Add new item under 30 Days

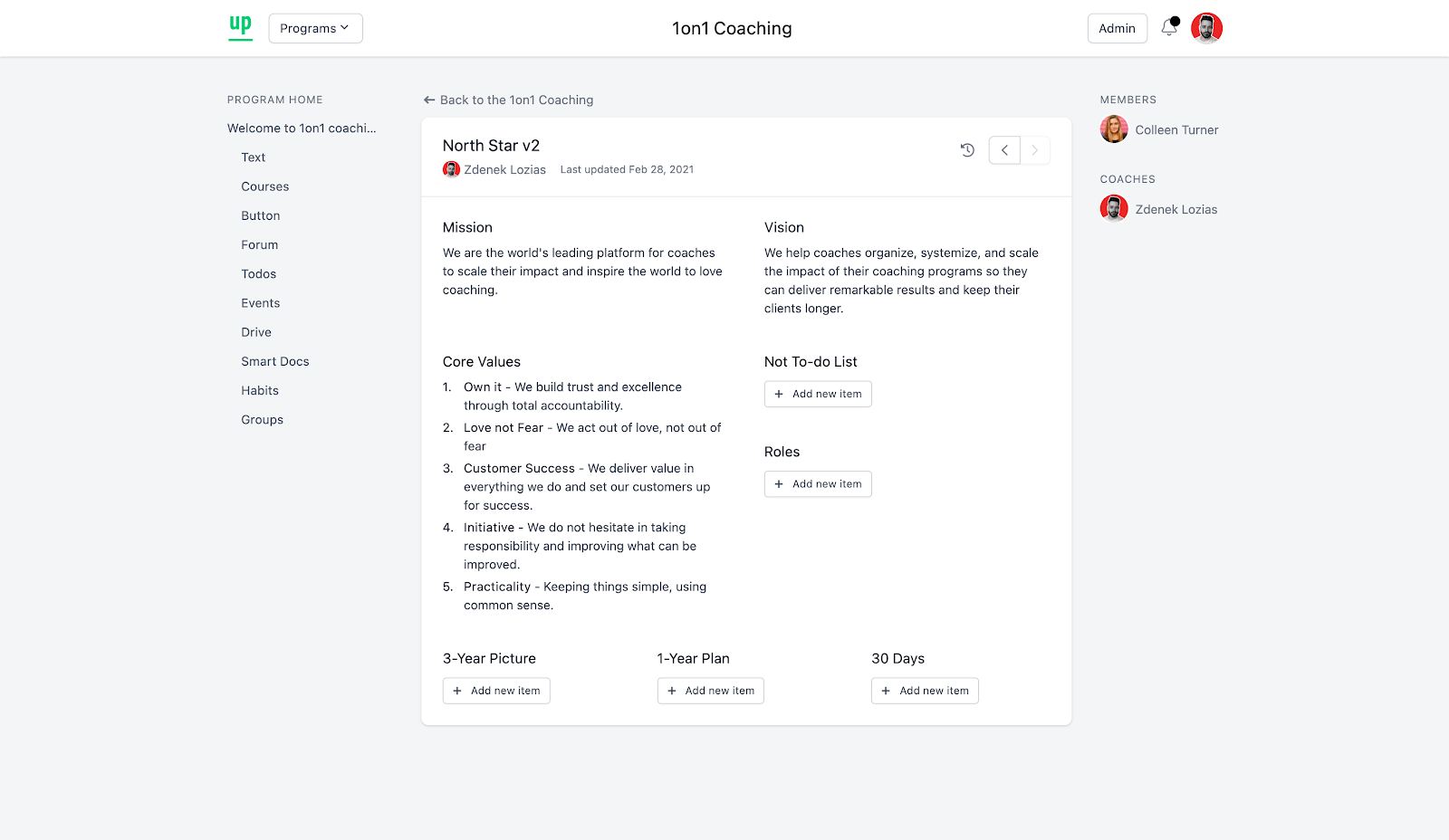925,691
